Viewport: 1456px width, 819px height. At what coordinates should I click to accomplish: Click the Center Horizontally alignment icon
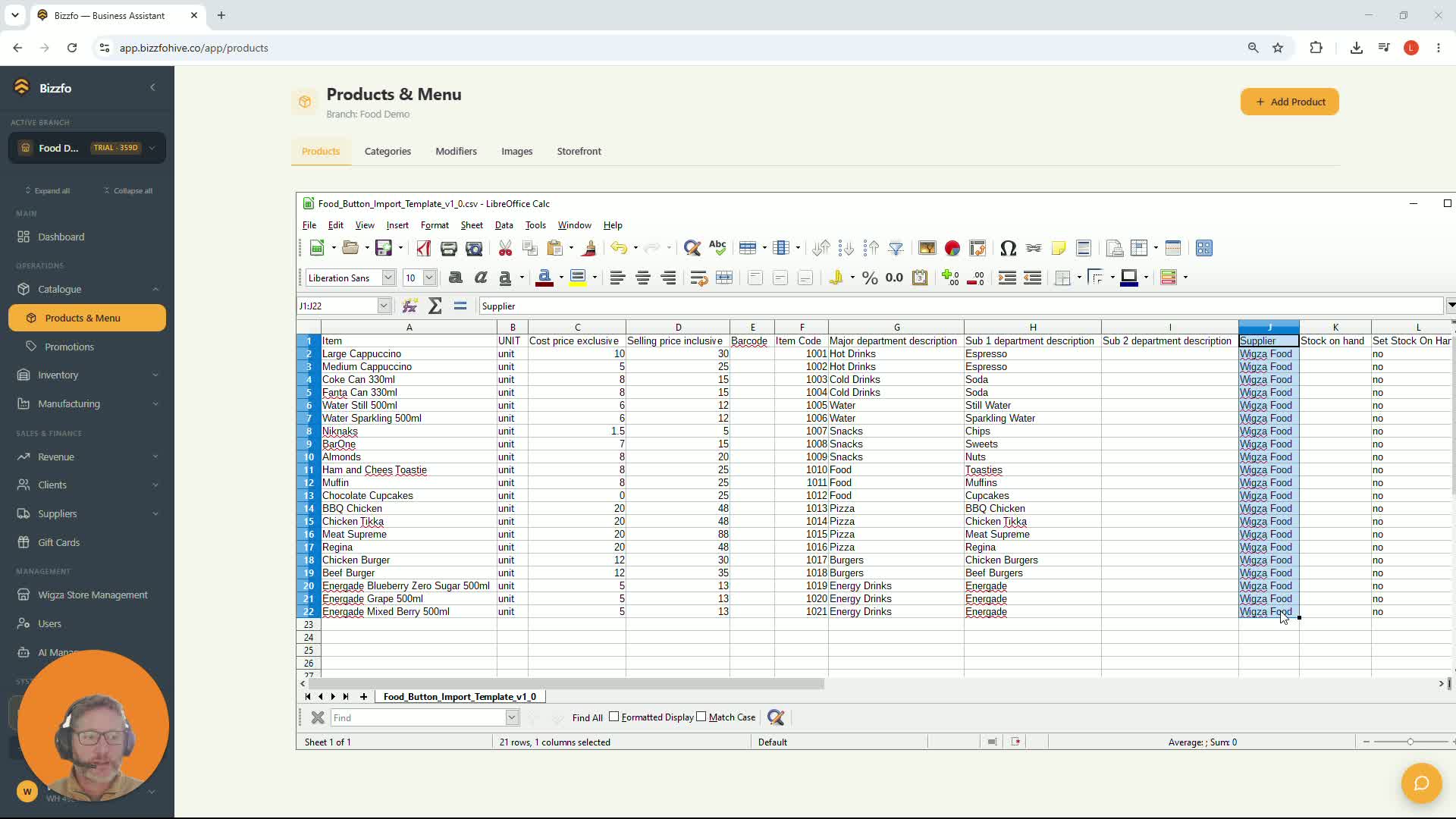(x=642, y=278)
